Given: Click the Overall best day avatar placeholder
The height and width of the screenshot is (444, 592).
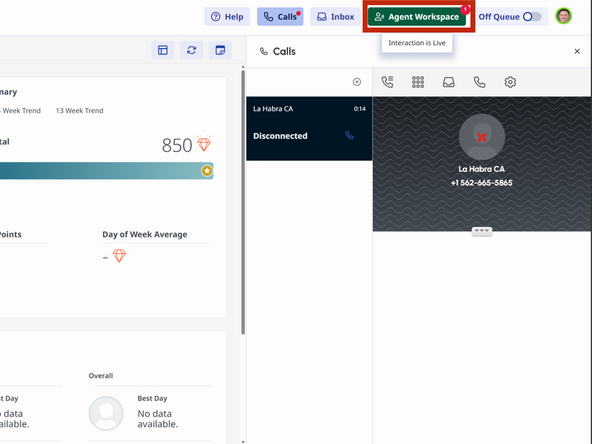Looking at the screenshot, I should pos(106,413).
